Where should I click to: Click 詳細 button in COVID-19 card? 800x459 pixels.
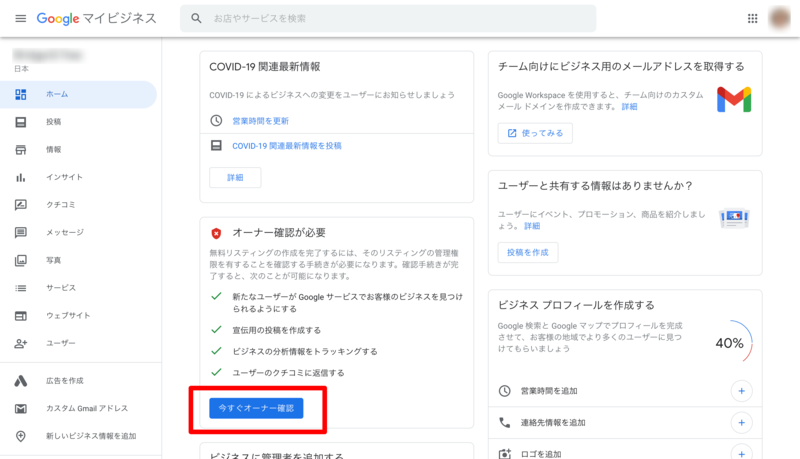235,177
